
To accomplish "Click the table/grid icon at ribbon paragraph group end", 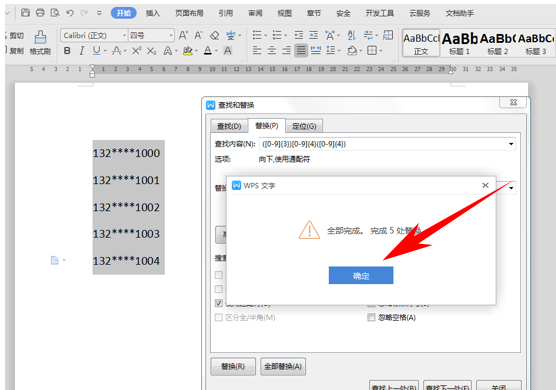I will point(388,35).
